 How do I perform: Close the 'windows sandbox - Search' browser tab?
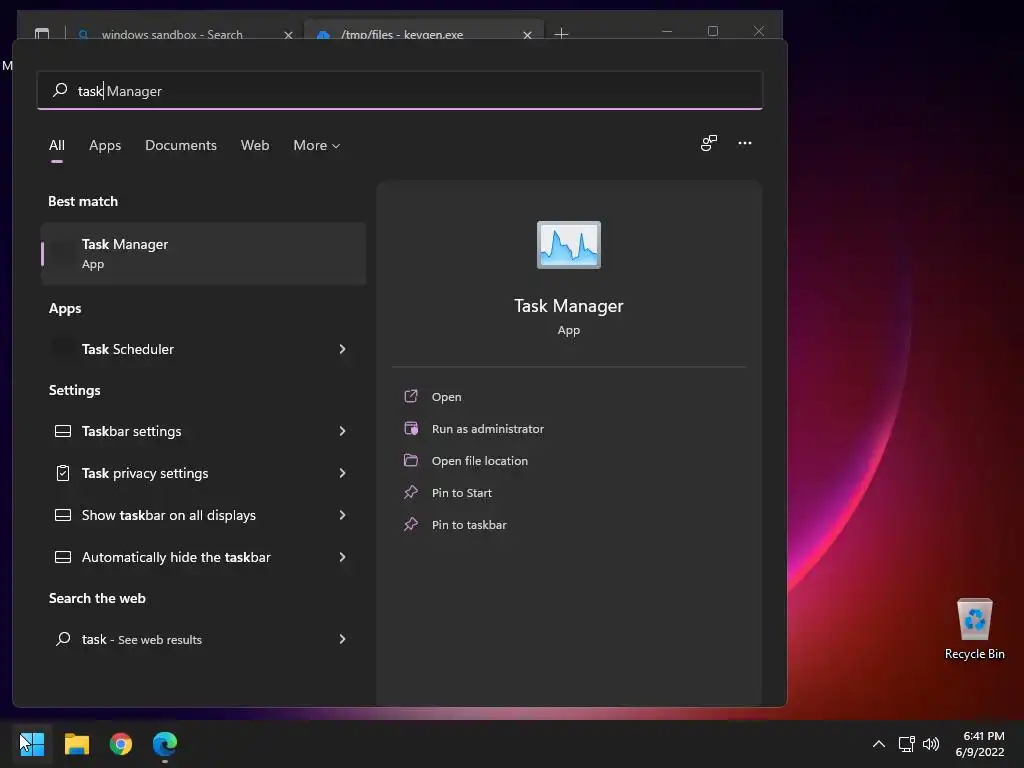pos(288,35)
